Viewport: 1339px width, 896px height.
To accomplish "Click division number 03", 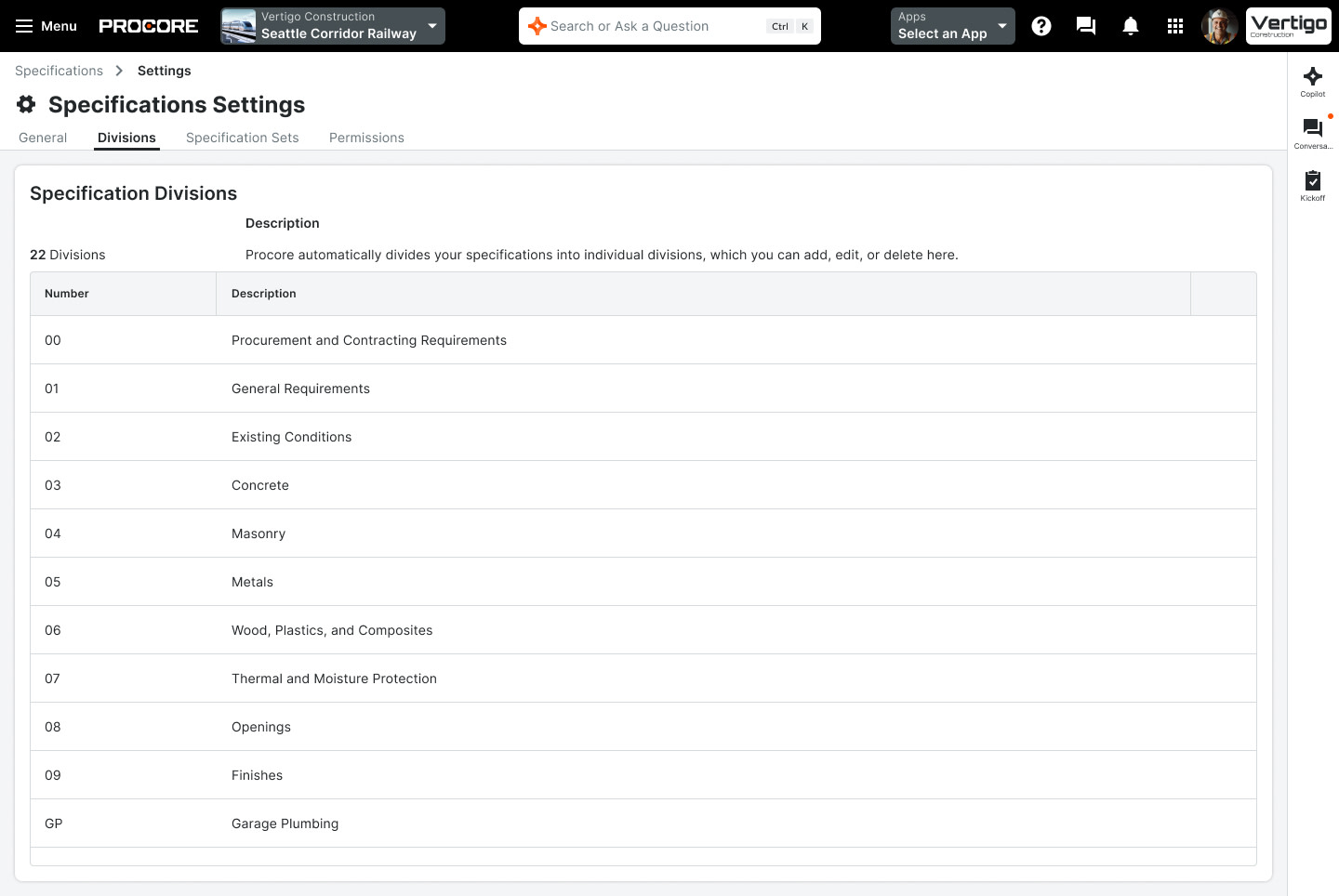I will tap(53, 485).
